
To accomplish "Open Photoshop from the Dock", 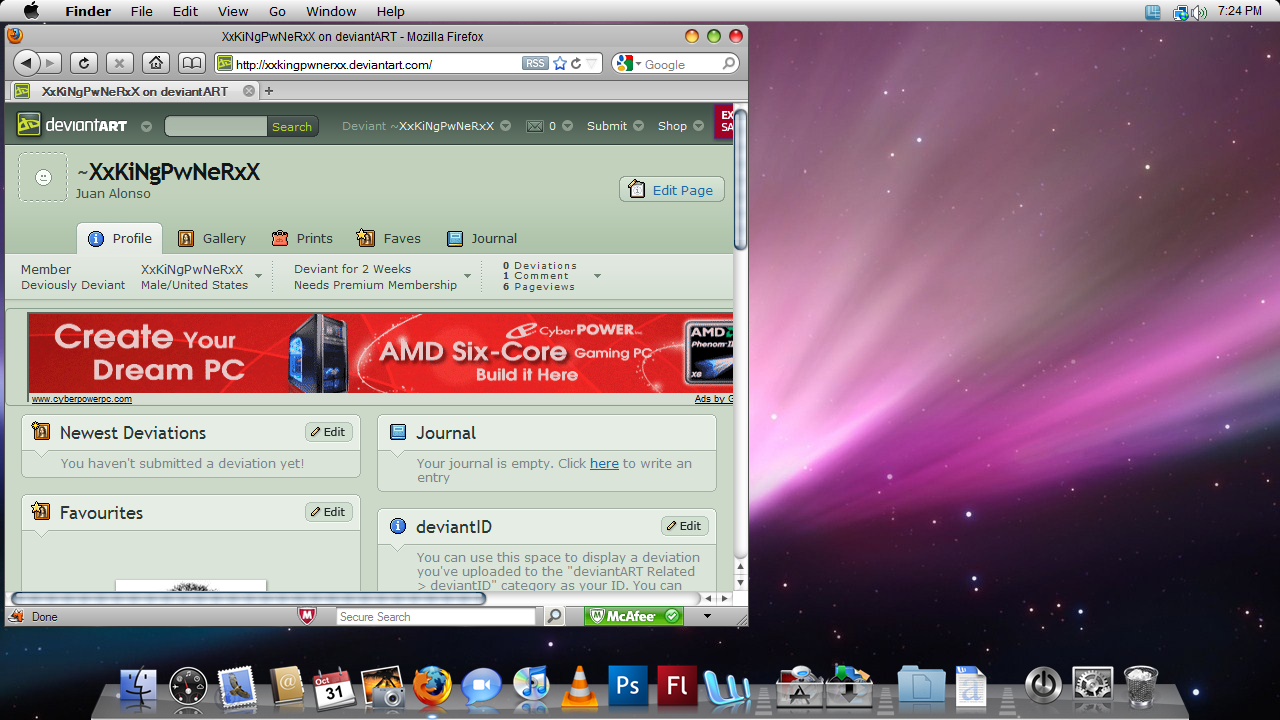I will (627, 686).
